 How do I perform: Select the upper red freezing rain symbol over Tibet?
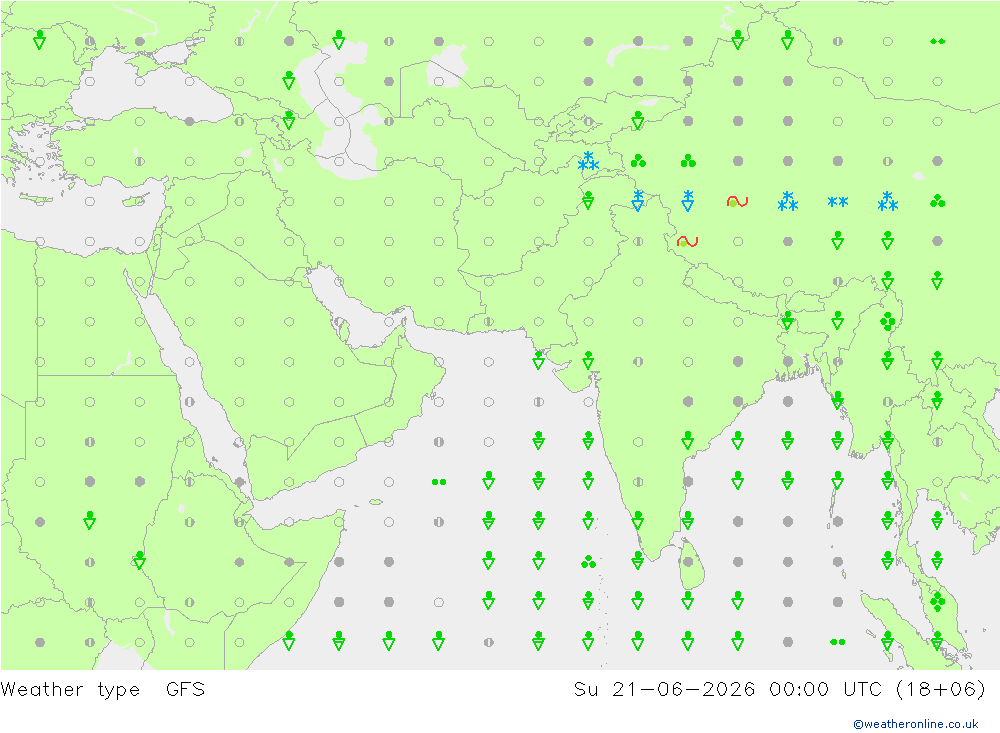point(737,202)
